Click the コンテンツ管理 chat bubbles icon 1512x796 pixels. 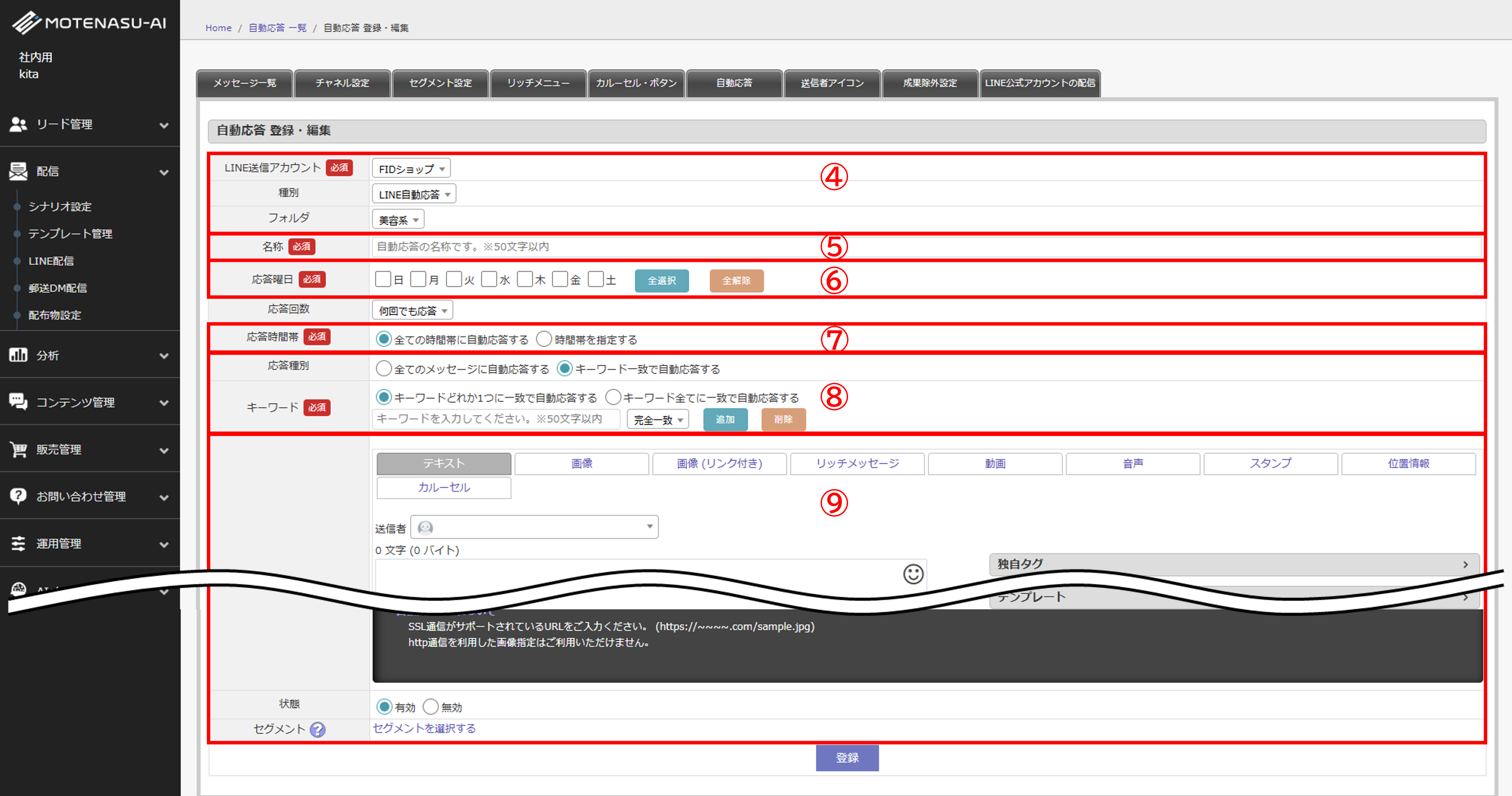(x=18, y=402)
